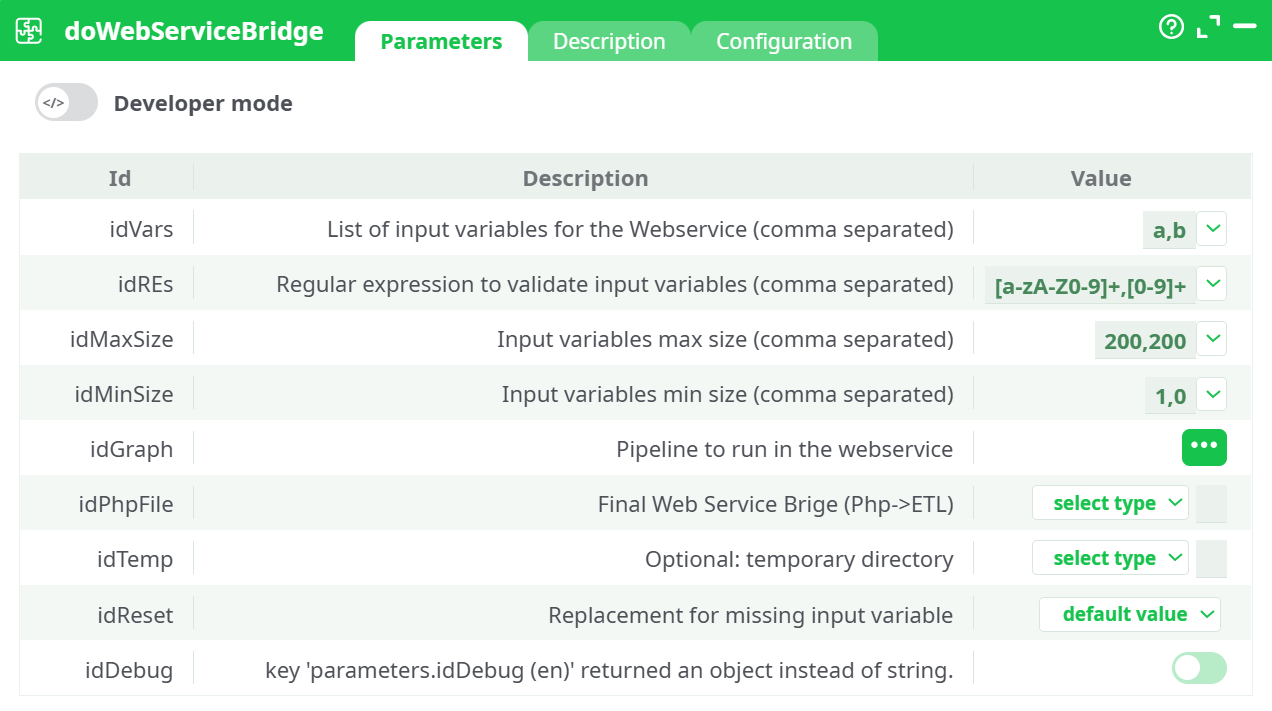The image size is (1272, 711).
Task: Open the pipeline editor via idGraph ellipsis button
Action: [x=1204, y=447]
